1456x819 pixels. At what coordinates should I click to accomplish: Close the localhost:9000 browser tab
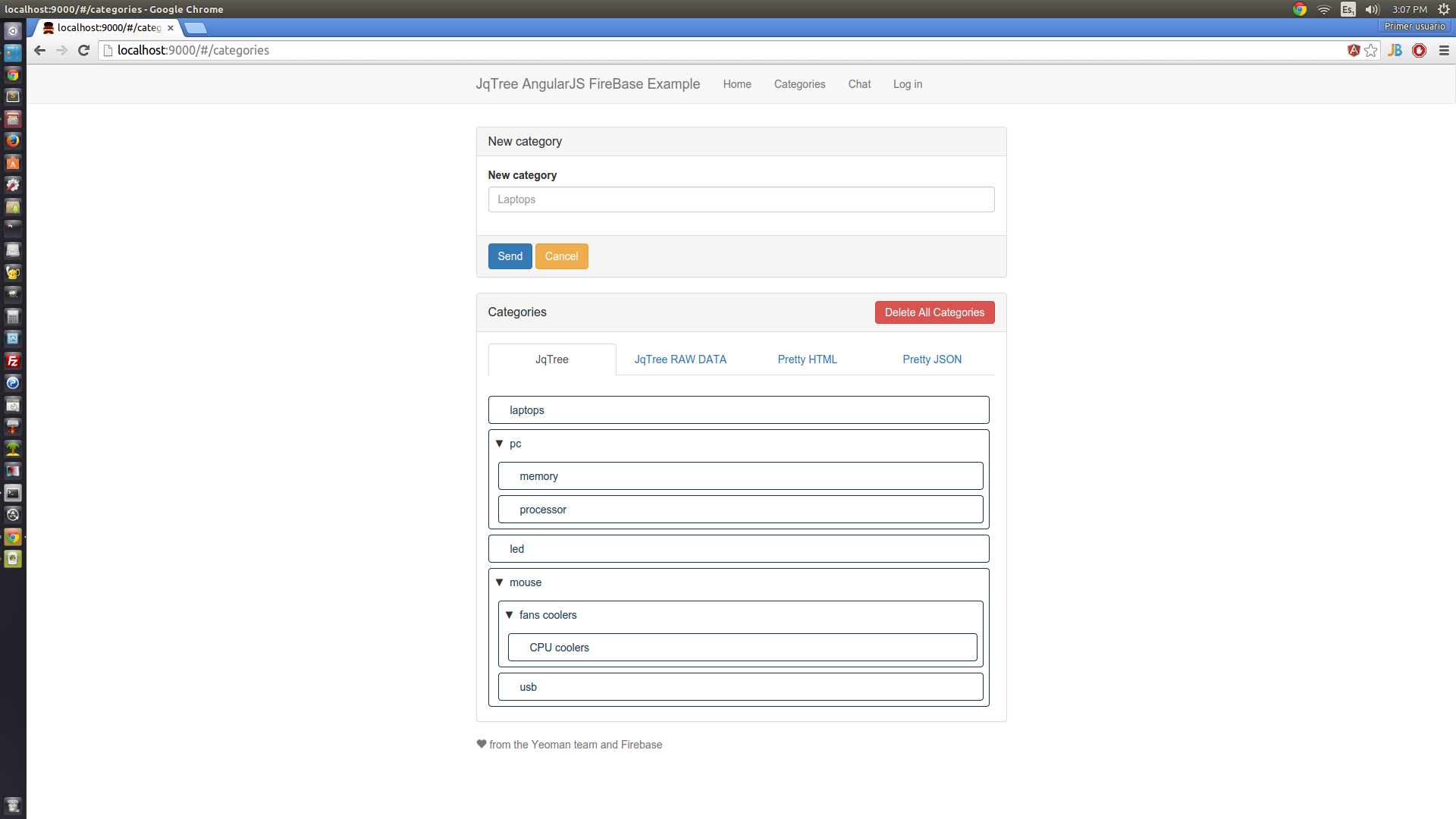click(x=171, y=28)
